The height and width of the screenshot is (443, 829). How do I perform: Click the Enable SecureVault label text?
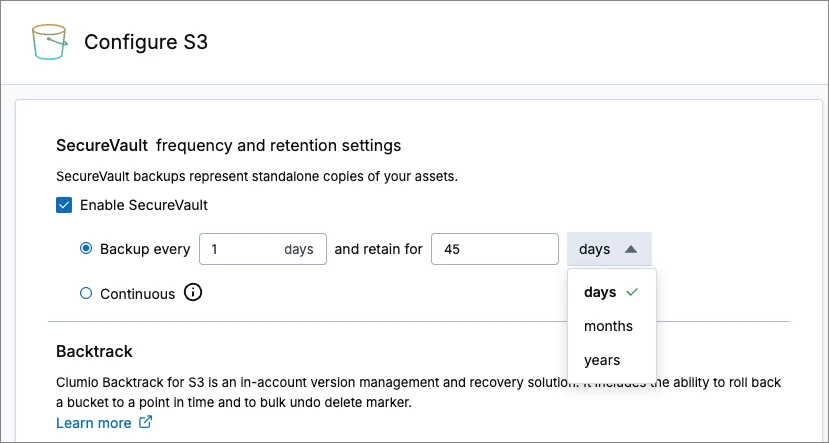tap(144, 205)
